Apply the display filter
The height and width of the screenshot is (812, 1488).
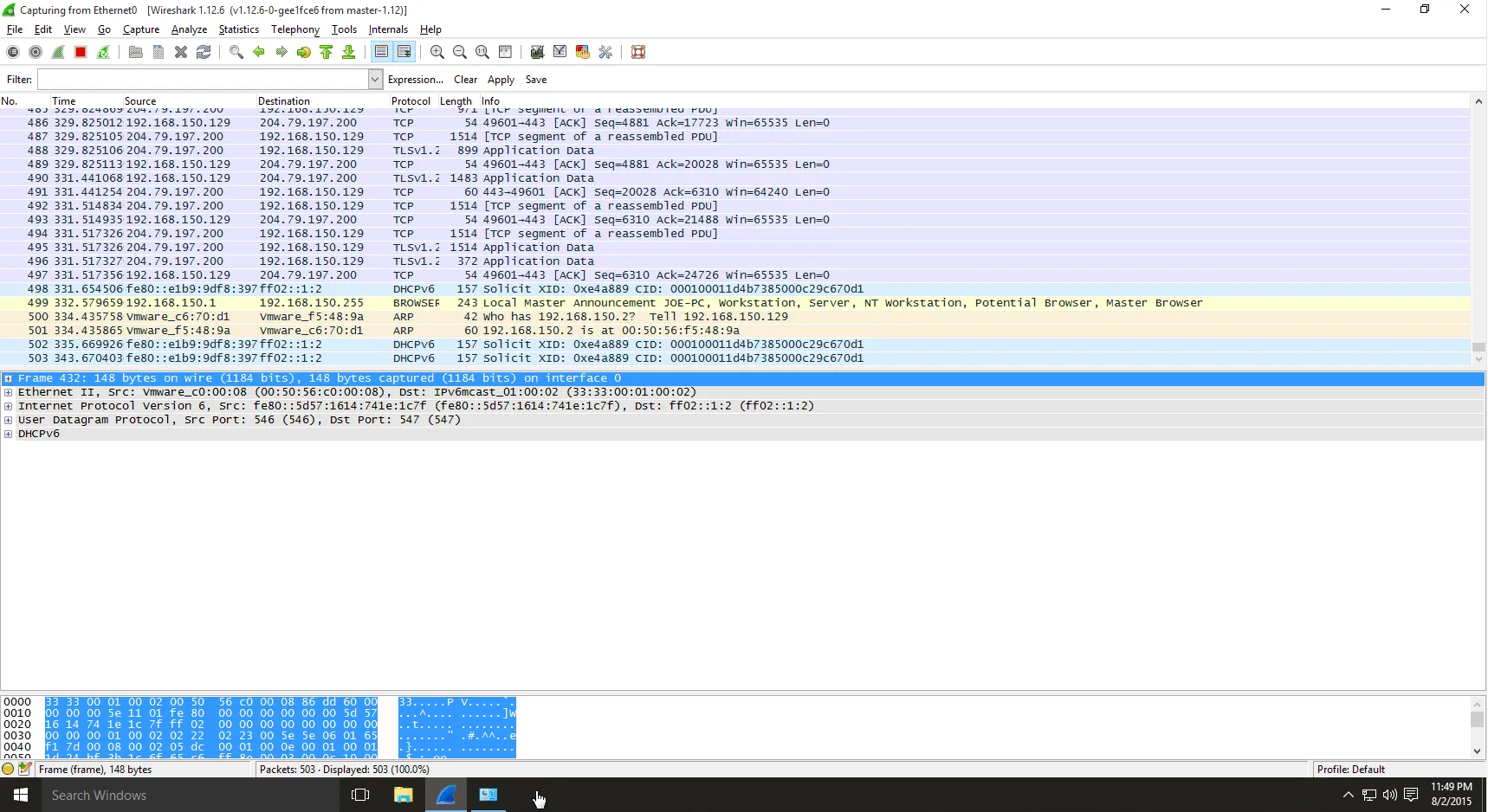pos(501,80)
